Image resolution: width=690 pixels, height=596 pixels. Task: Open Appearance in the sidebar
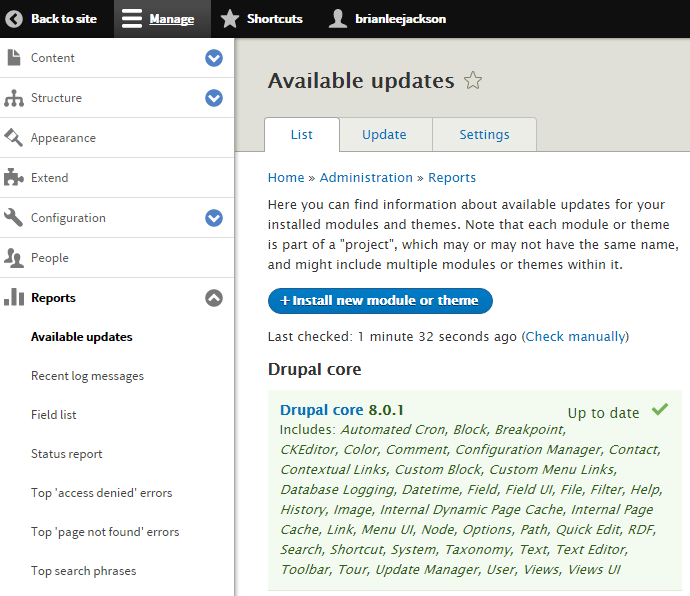[63, 138]
